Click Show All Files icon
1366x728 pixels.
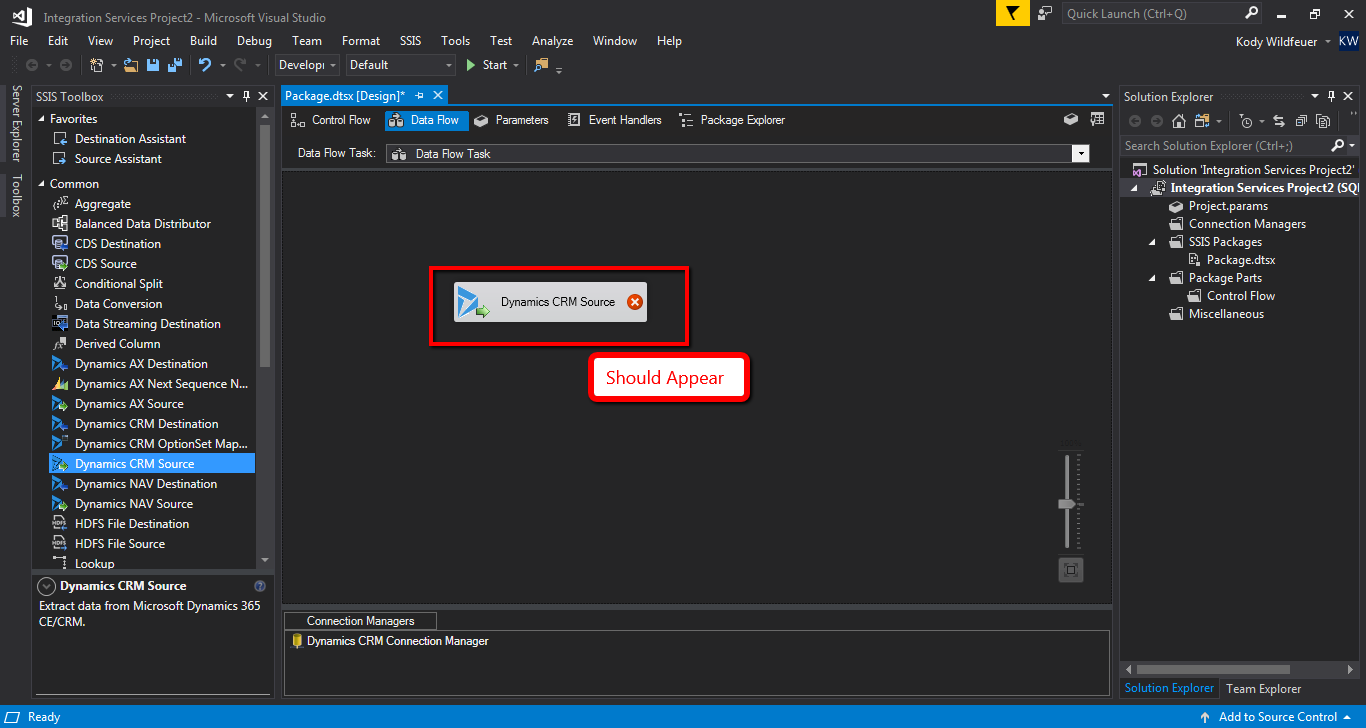click(x=1323, y=121)
